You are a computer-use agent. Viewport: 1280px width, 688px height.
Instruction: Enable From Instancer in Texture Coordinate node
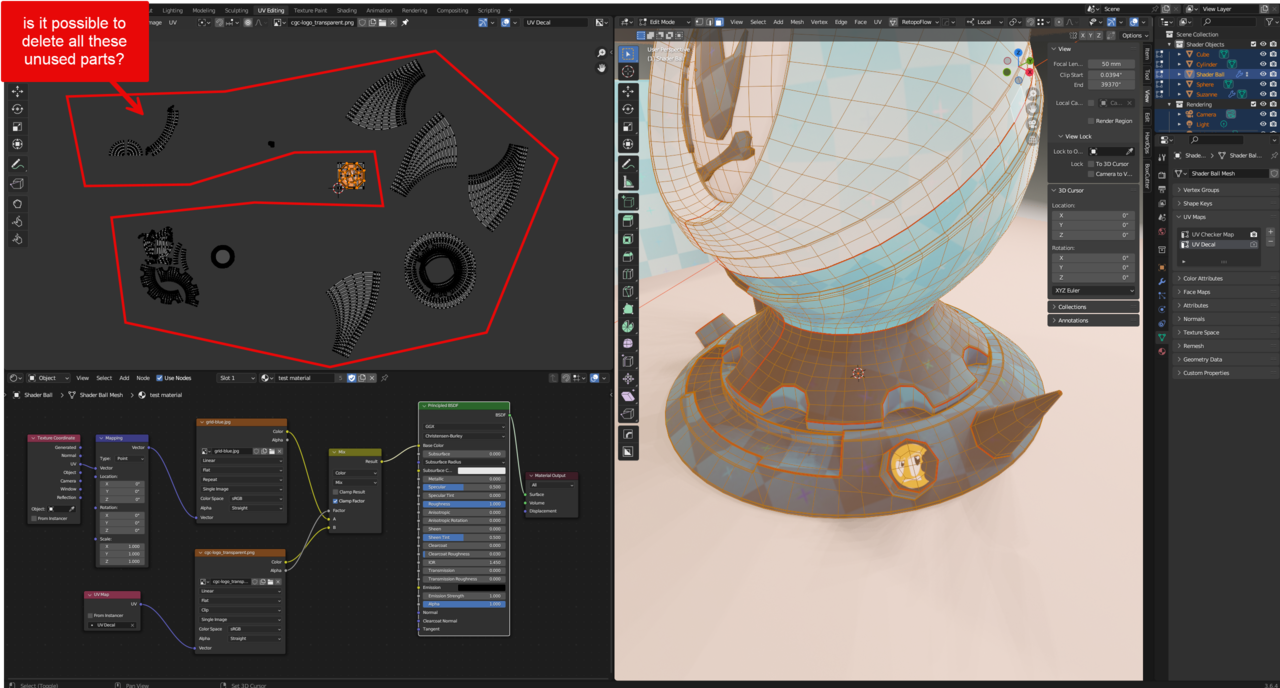[34, 519]
